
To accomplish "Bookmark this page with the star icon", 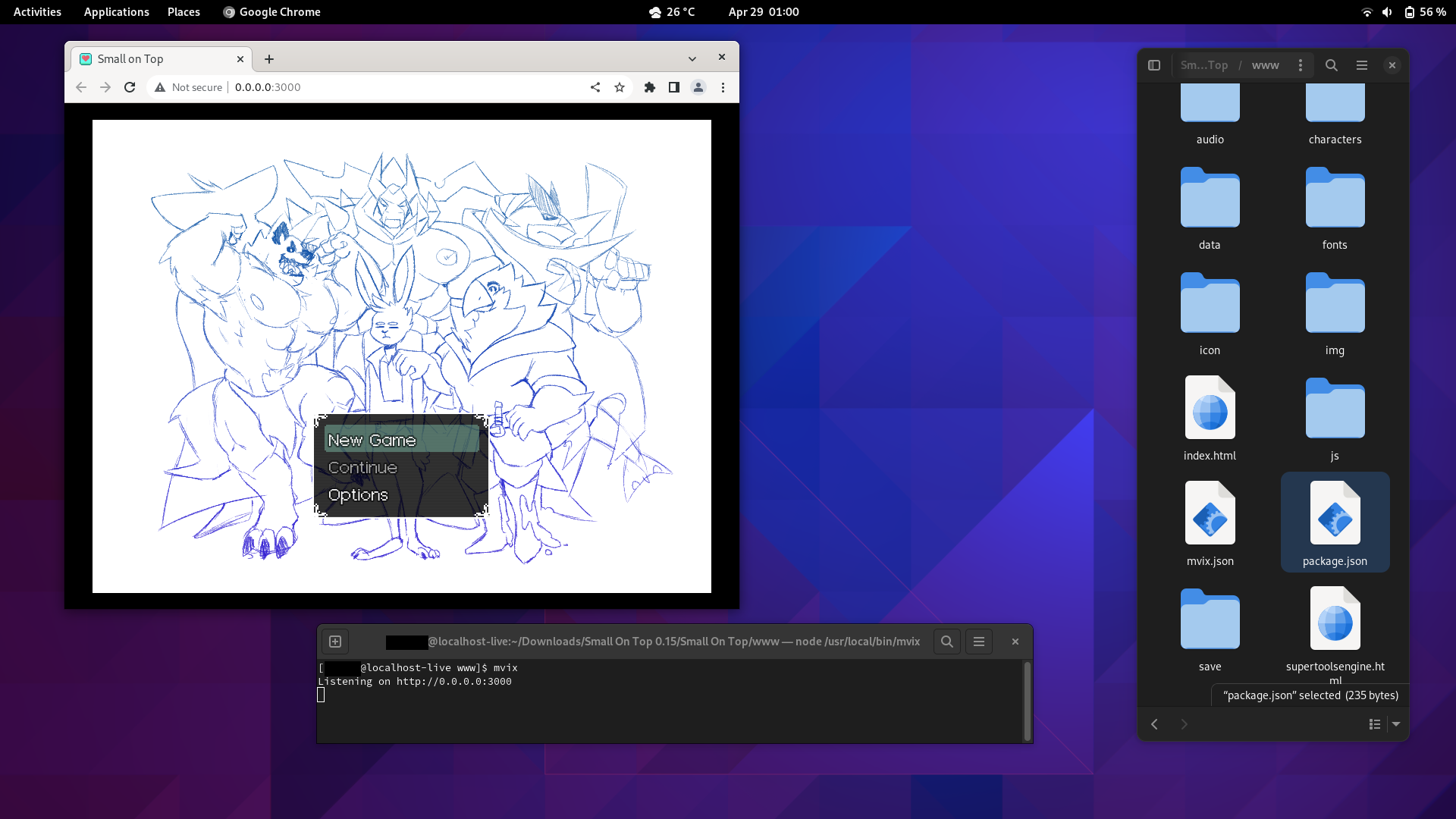I will pos(620,87).
